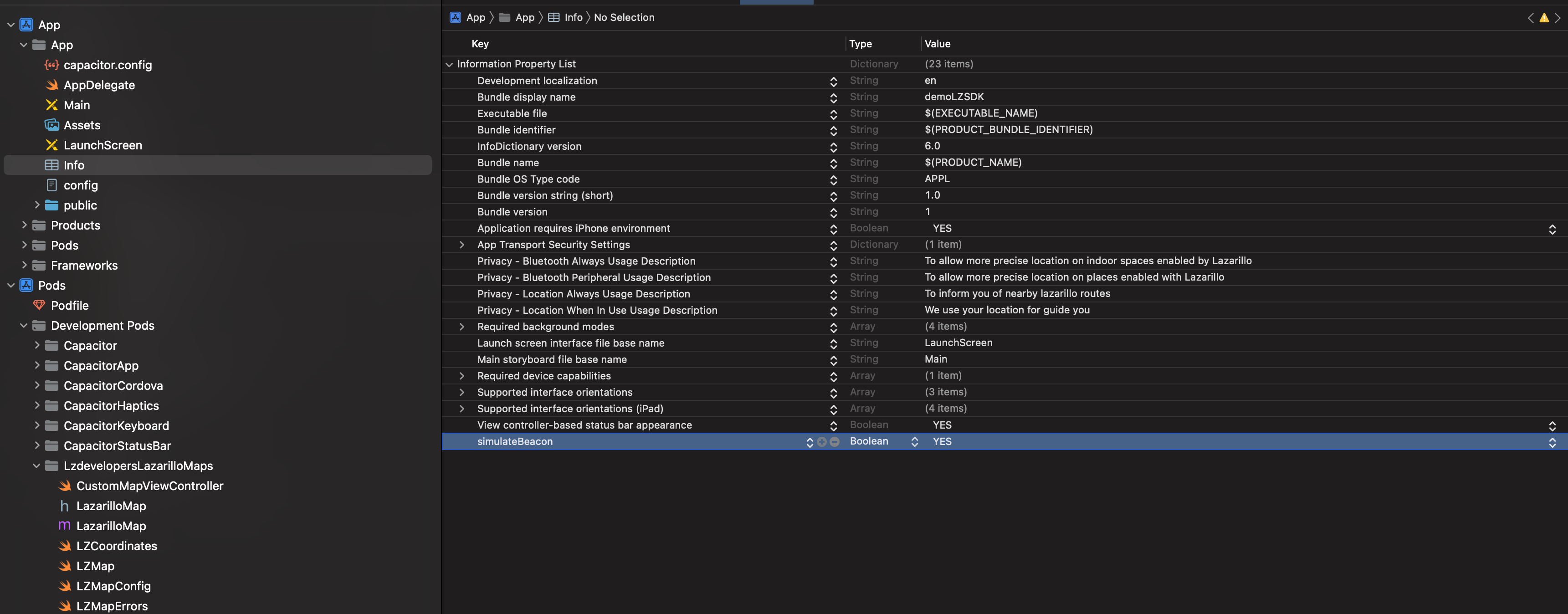Click the warning triangle icon in jump bar
The width and height of the screenshot is (1568, 614).
click(x=1544, y=18)
